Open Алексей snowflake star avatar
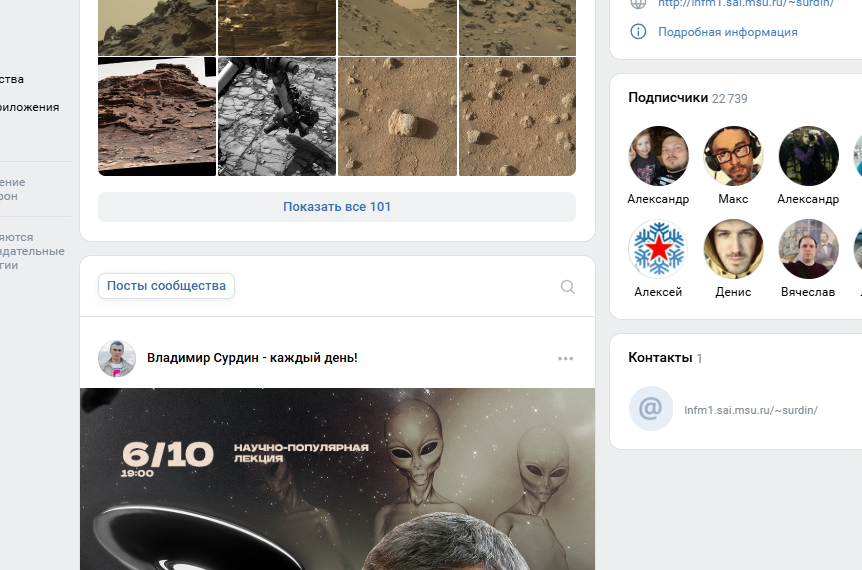 coord(658,249)
